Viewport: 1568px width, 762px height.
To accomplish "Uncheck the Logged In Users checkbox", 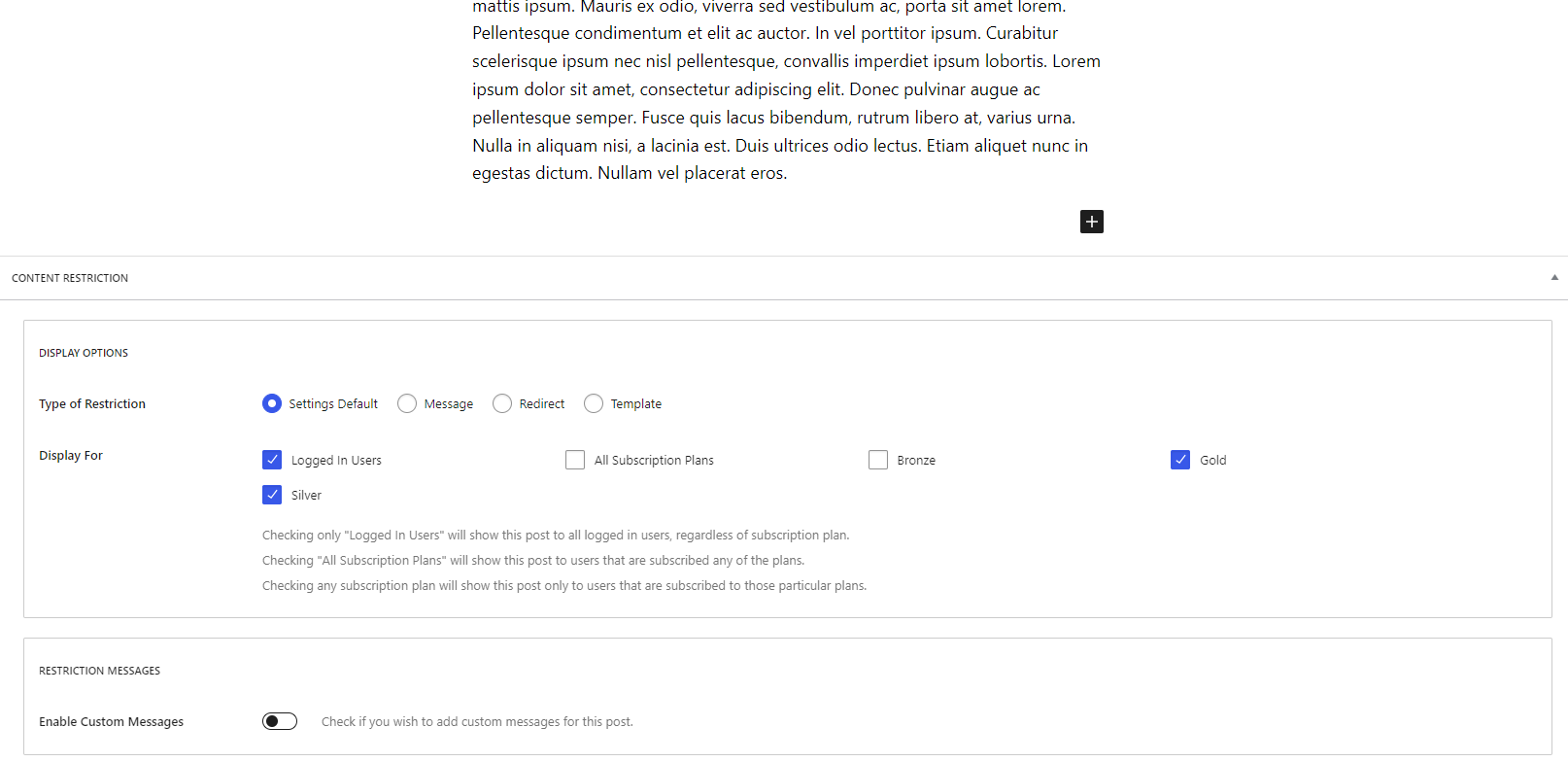I will point(272,460).
